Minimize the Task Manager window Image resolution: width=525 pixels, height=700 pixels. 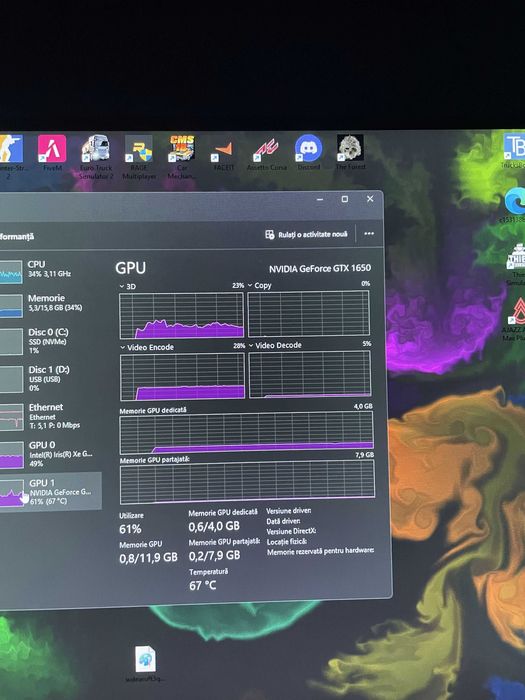320,200
